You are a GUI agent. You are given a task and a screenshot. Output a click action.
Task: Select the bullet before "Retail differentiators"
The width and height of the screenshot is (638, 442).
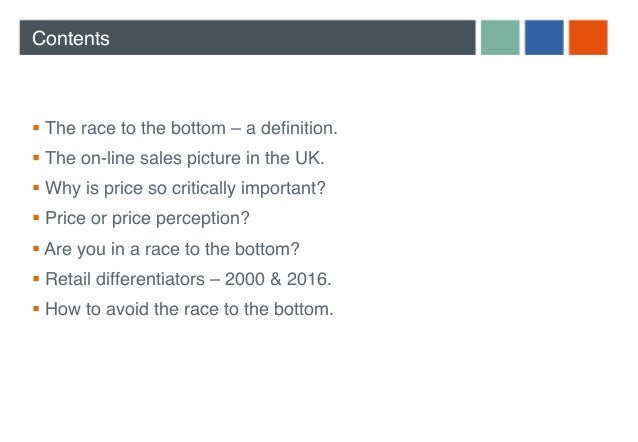click(x=36, y=278)
